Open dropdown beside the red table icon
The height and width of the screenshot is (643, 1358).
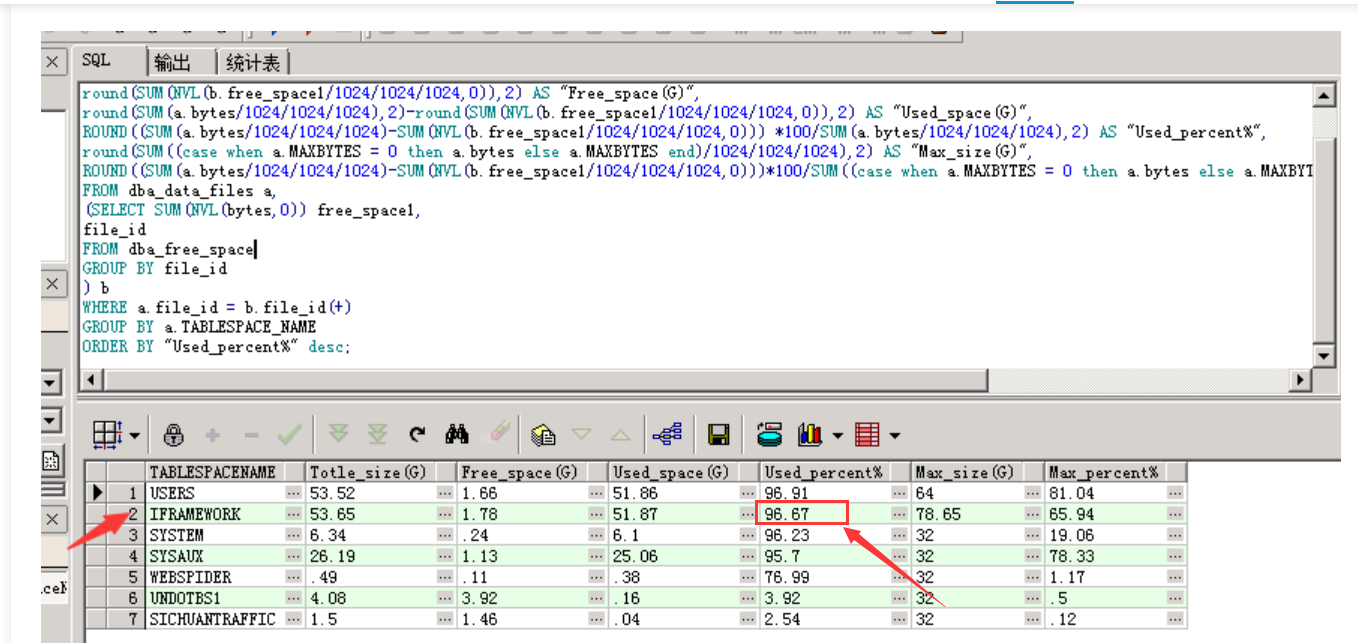pyautogui.click(x=894, y=435)
